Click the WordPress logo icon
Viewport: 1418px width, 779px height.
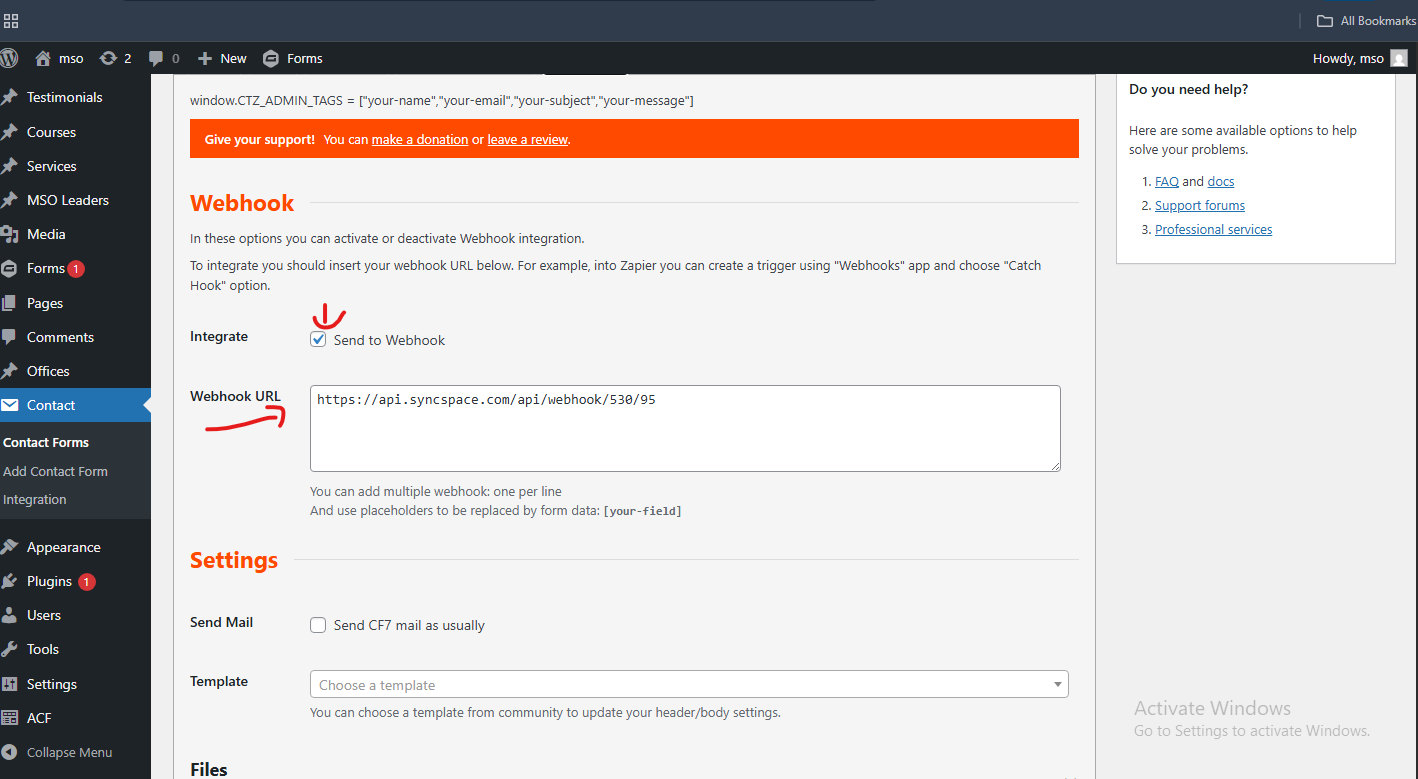click(x=8, y=58)
